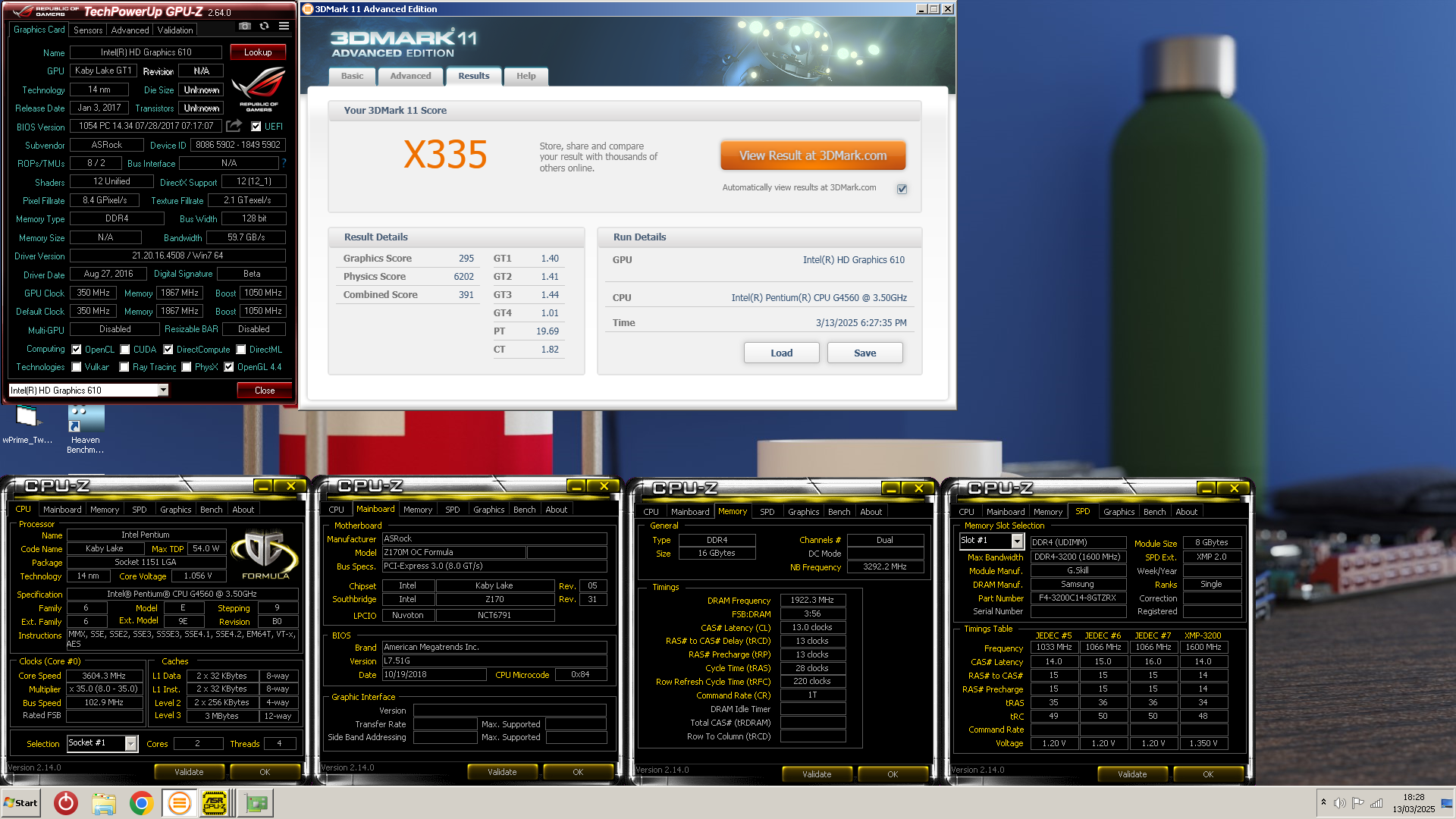1456x819 pixels.
Task: Switch to the Advanced tab in GPU-Z
Action: coord(130,30)
